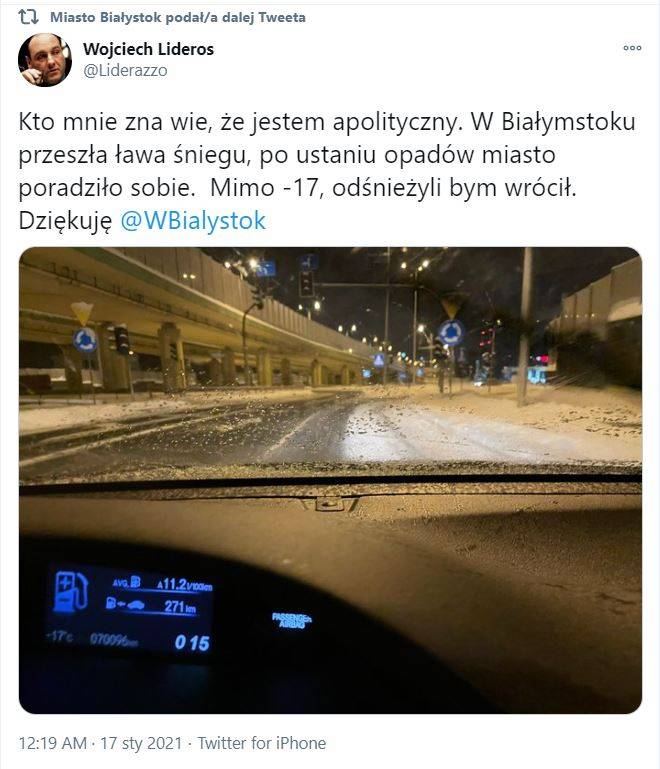660x769 pixels.
Task: Click the Twitter for iPhone source link
Action: coord(262,743)
